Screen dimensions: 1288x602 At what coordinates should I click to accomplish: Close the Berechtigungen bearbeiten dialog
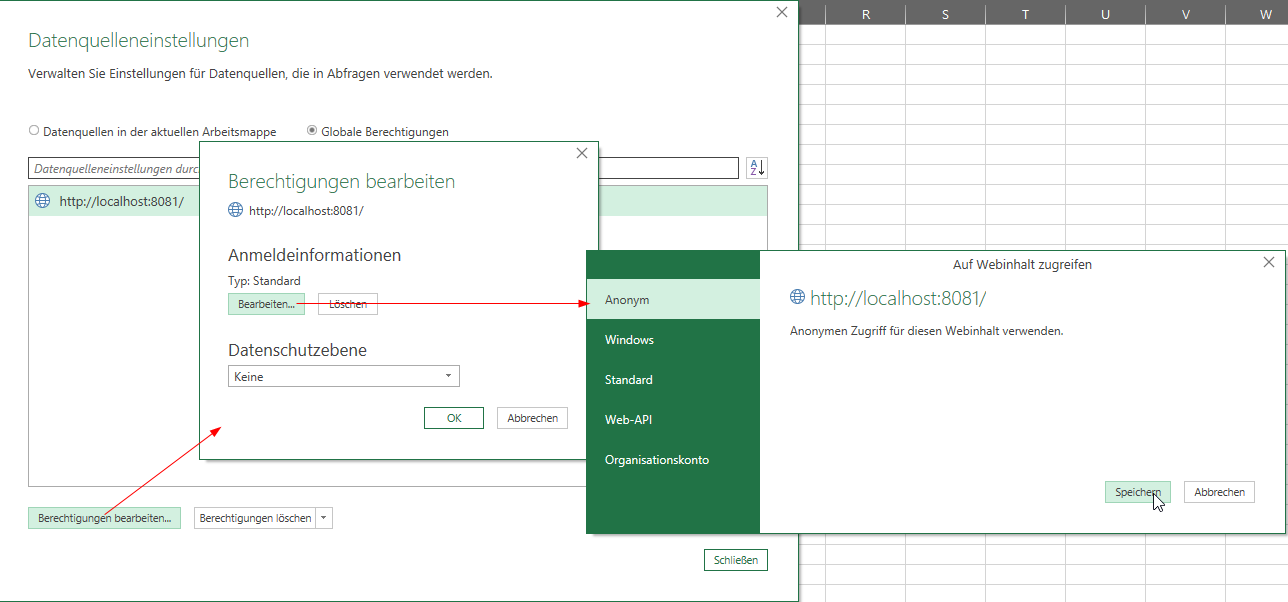pyautogui.click(x=582, y=153)
